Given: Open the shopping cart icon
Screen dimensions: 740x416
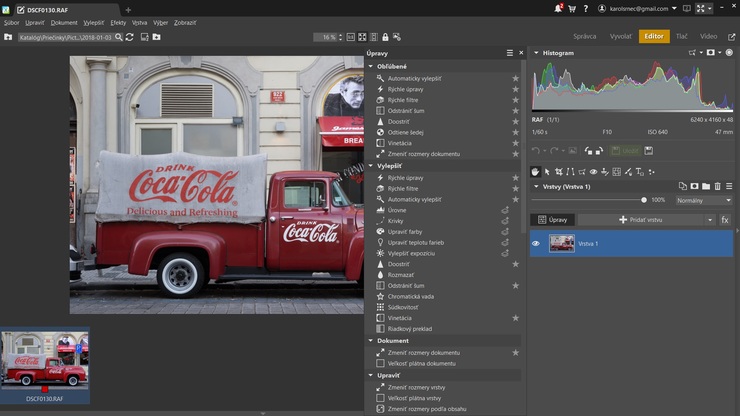Looking at the screenshot, I should coord(572,8).
